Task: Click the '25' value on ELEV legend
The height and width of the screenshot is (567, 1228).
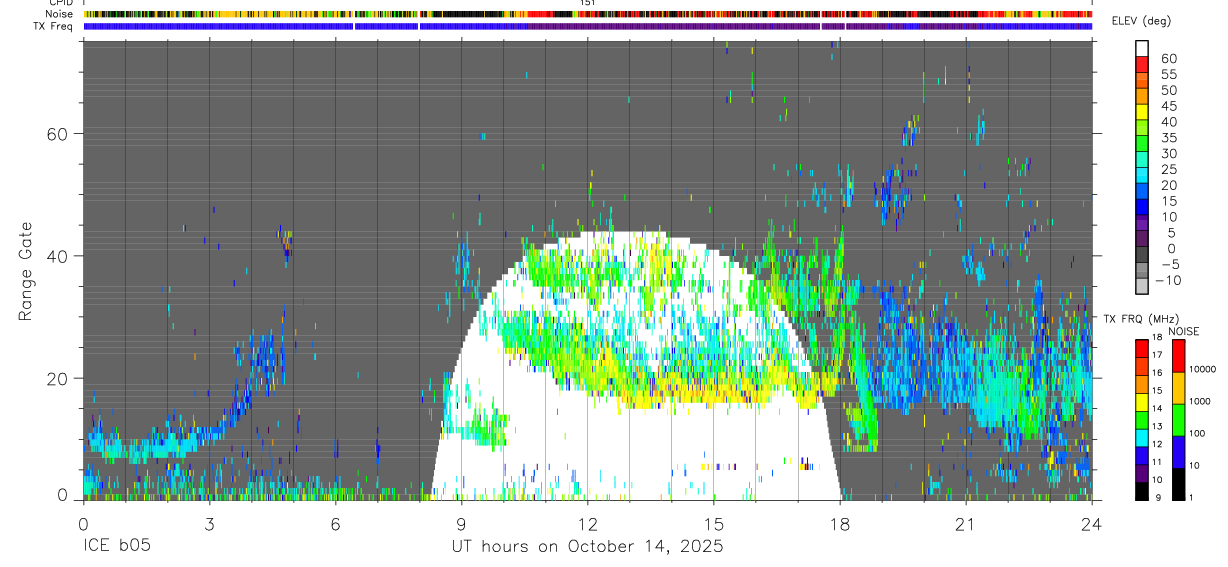Action: pyautogui.click(x=1167, y=170)
